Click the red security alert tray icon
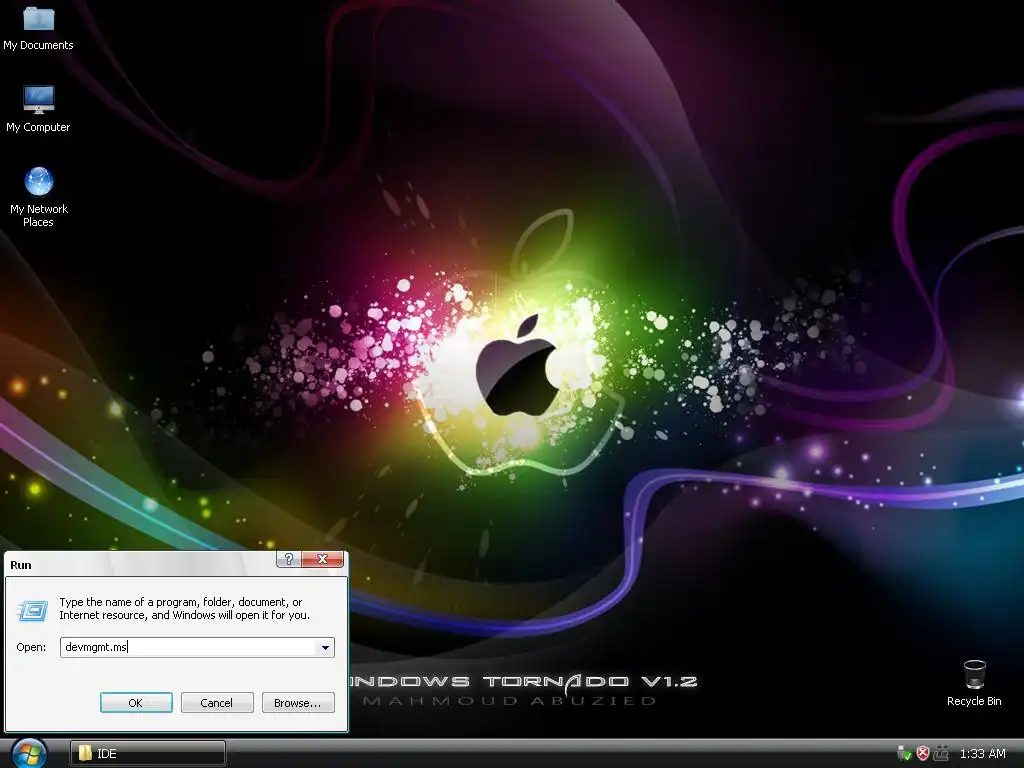The image size is (1024, 768). click(923, 754)
